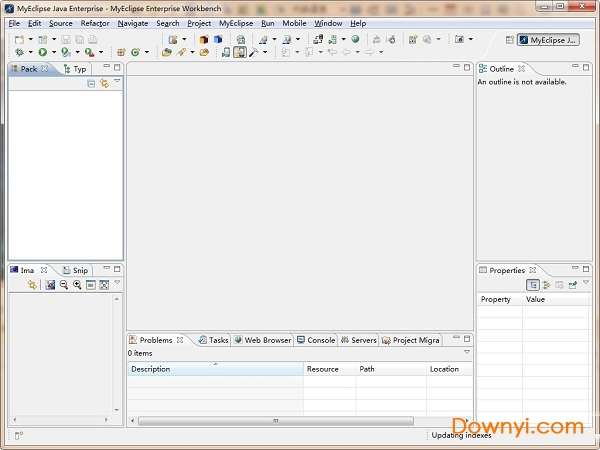600x450 pixels.
Task: Toggle Link with Editor in Package Explorer
Action: (104, 83)
